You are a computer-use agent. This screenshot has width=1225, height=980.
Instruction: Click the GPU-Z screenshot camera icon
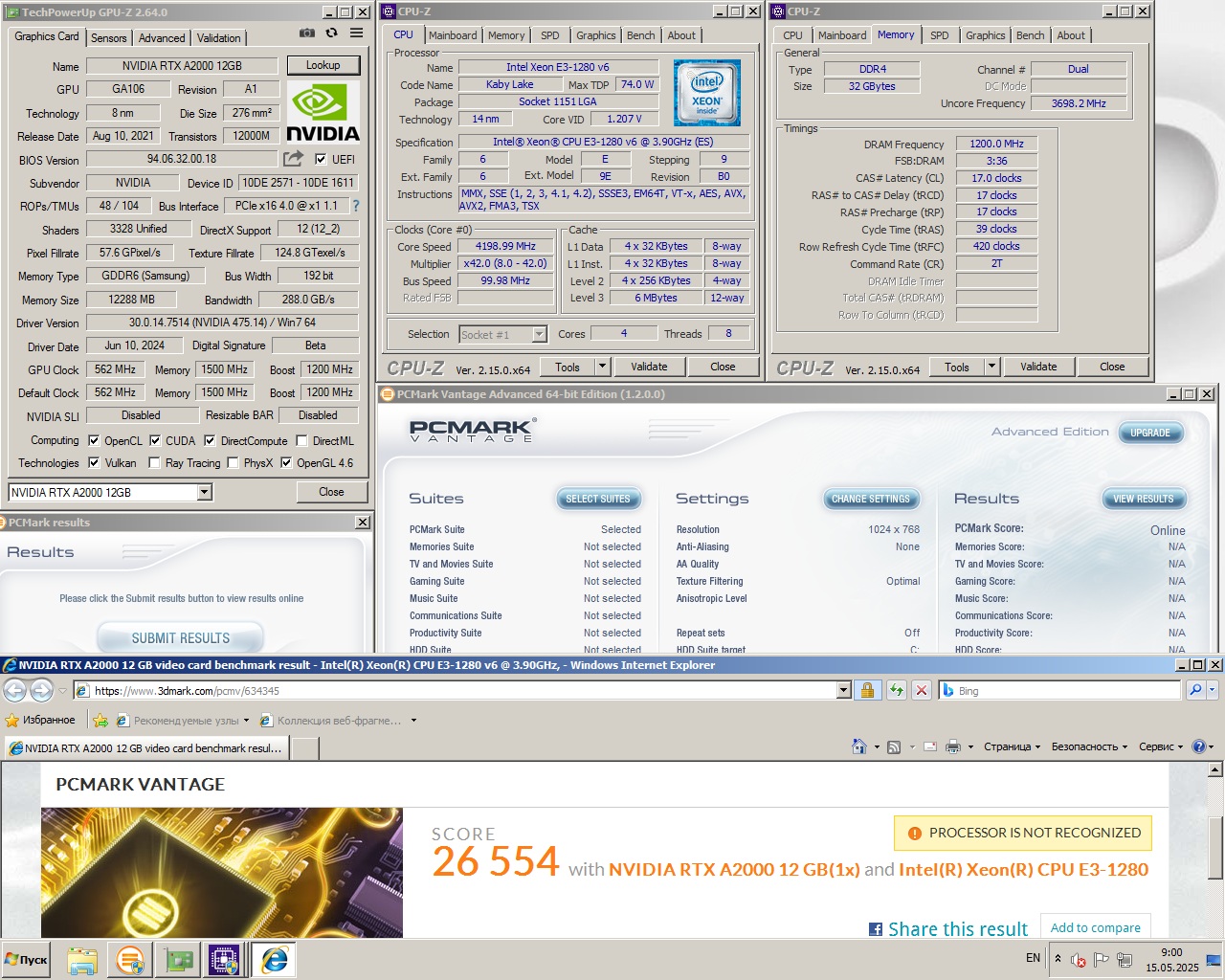coord(306,33)
